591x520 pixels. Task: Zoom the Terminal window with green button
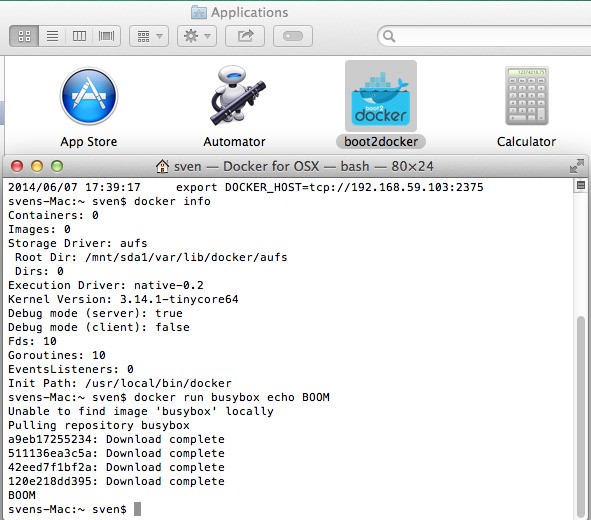(57, 166)
